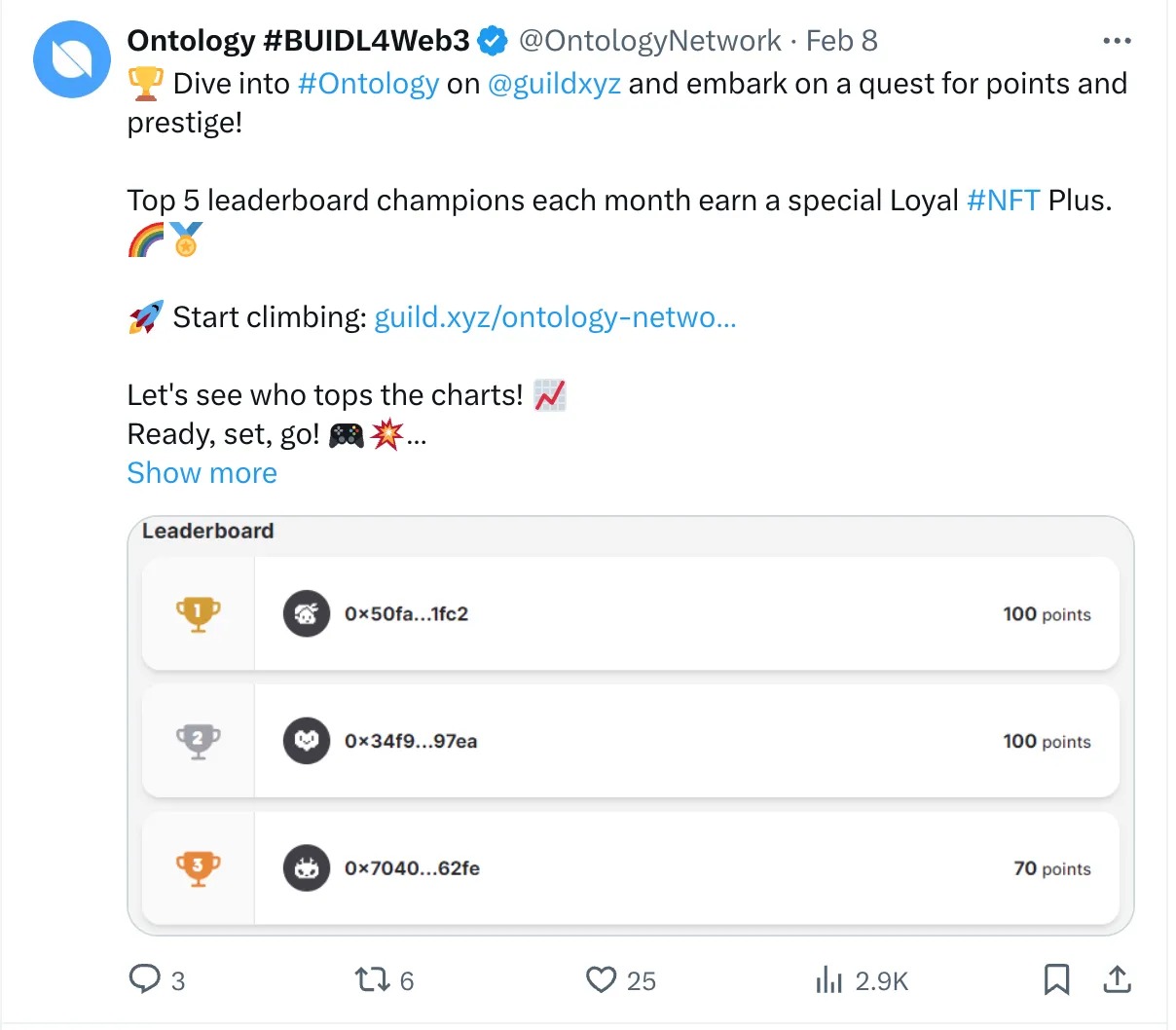Image resolution: width=1176 pixels, height=1030 pixels.
Task: Open the @OntologyNetwork handle
Action: pyautogui.click(x=649, y=41)
